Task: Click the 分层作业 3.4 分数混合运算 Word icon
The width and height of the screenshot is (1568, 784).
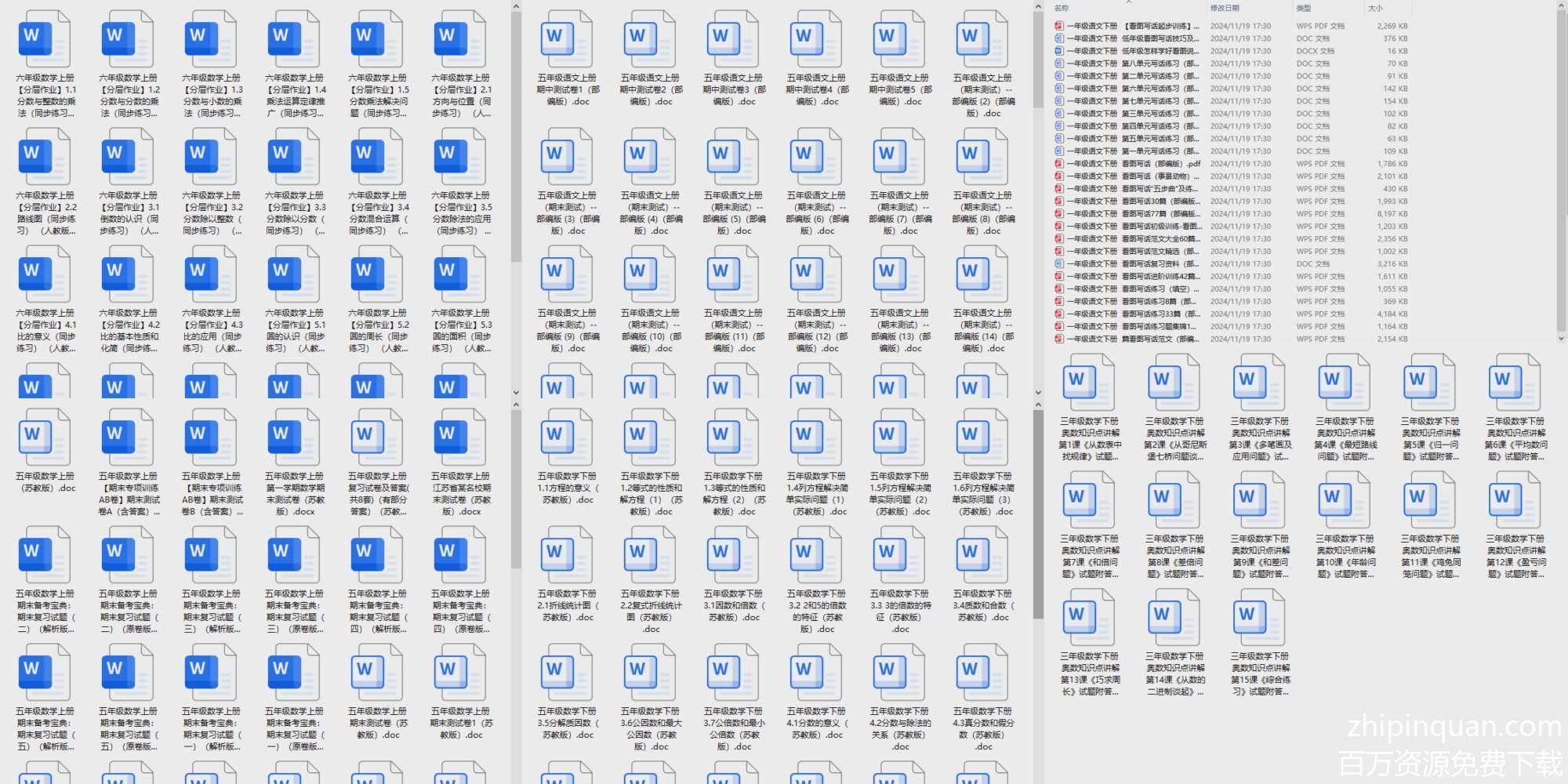Action: click(x=378, y=156)
